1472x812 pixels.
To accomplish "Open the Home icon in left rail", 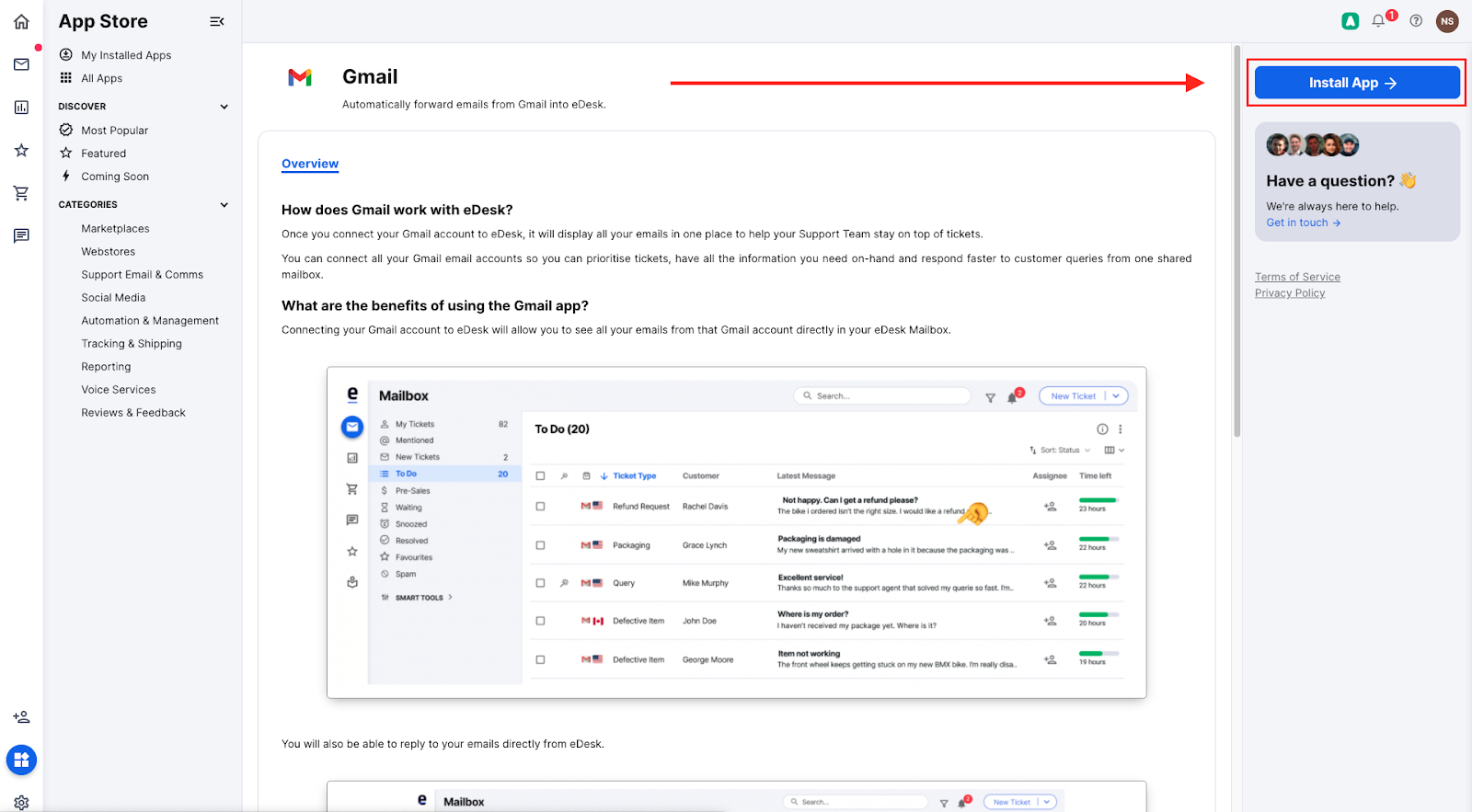I will 21,21.
